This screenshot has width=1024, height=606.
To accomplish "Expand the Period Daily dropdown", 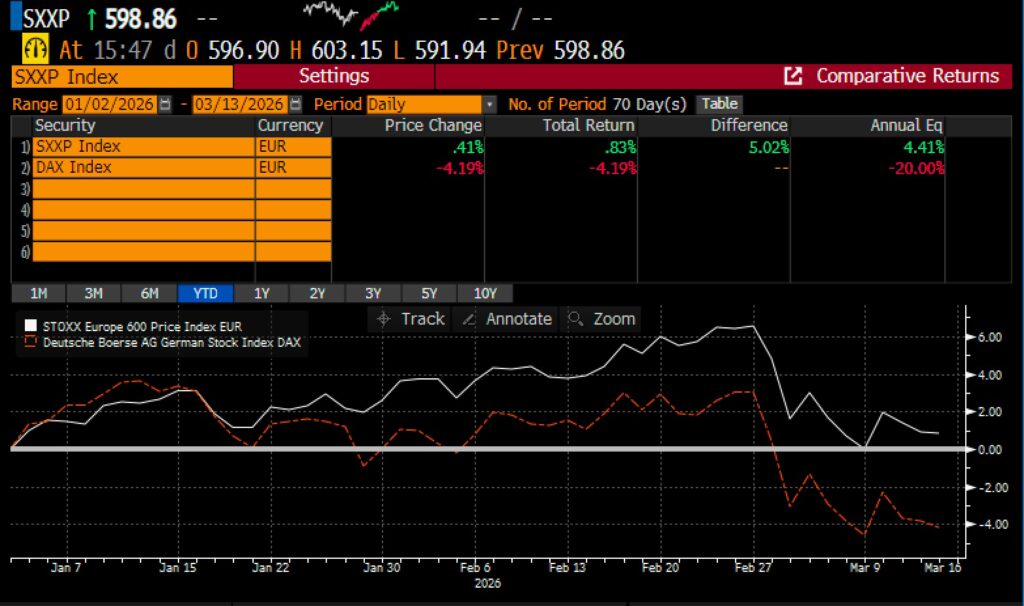I will coord(489,104).
